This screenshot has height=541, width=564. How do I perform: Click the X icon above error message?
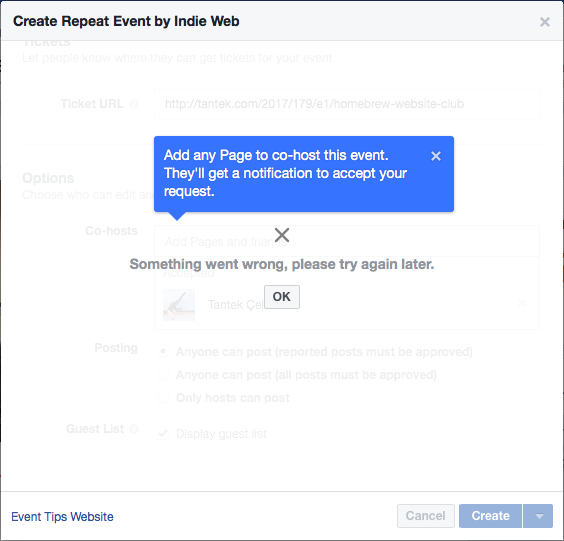click(282, 235)
